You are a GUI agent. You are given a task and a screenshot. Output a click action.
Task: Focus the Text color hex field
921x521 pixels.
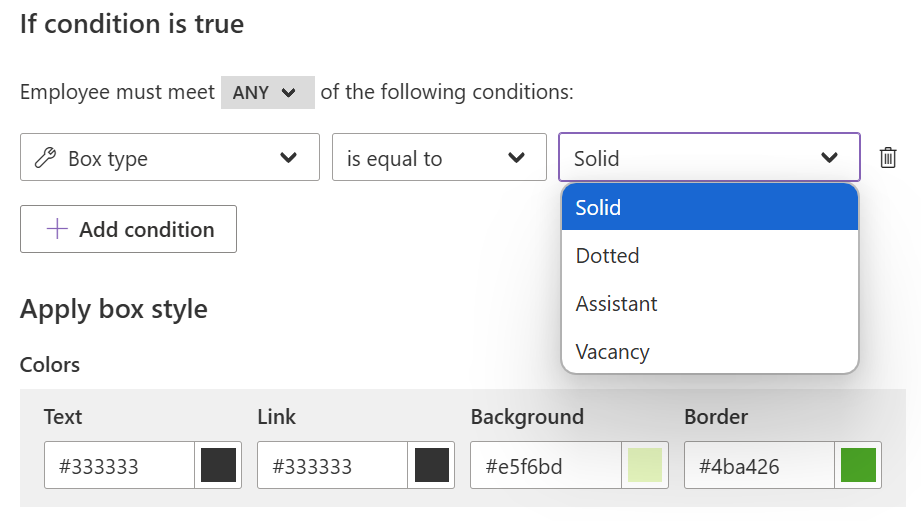(x=119, y=465)
